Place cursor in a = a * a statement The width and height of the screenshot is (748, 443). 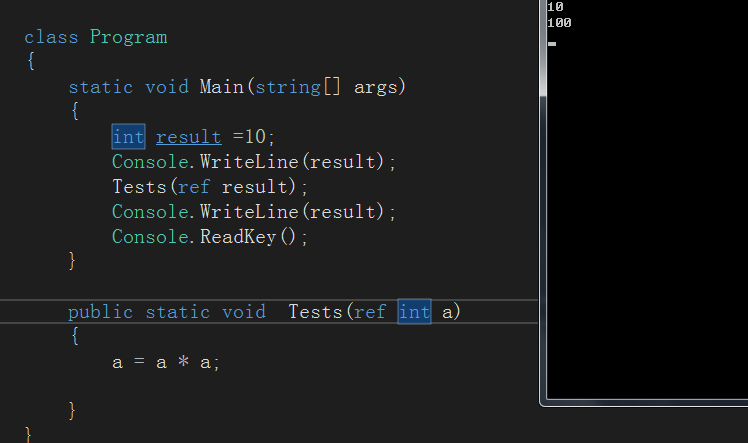click(165, 362)
